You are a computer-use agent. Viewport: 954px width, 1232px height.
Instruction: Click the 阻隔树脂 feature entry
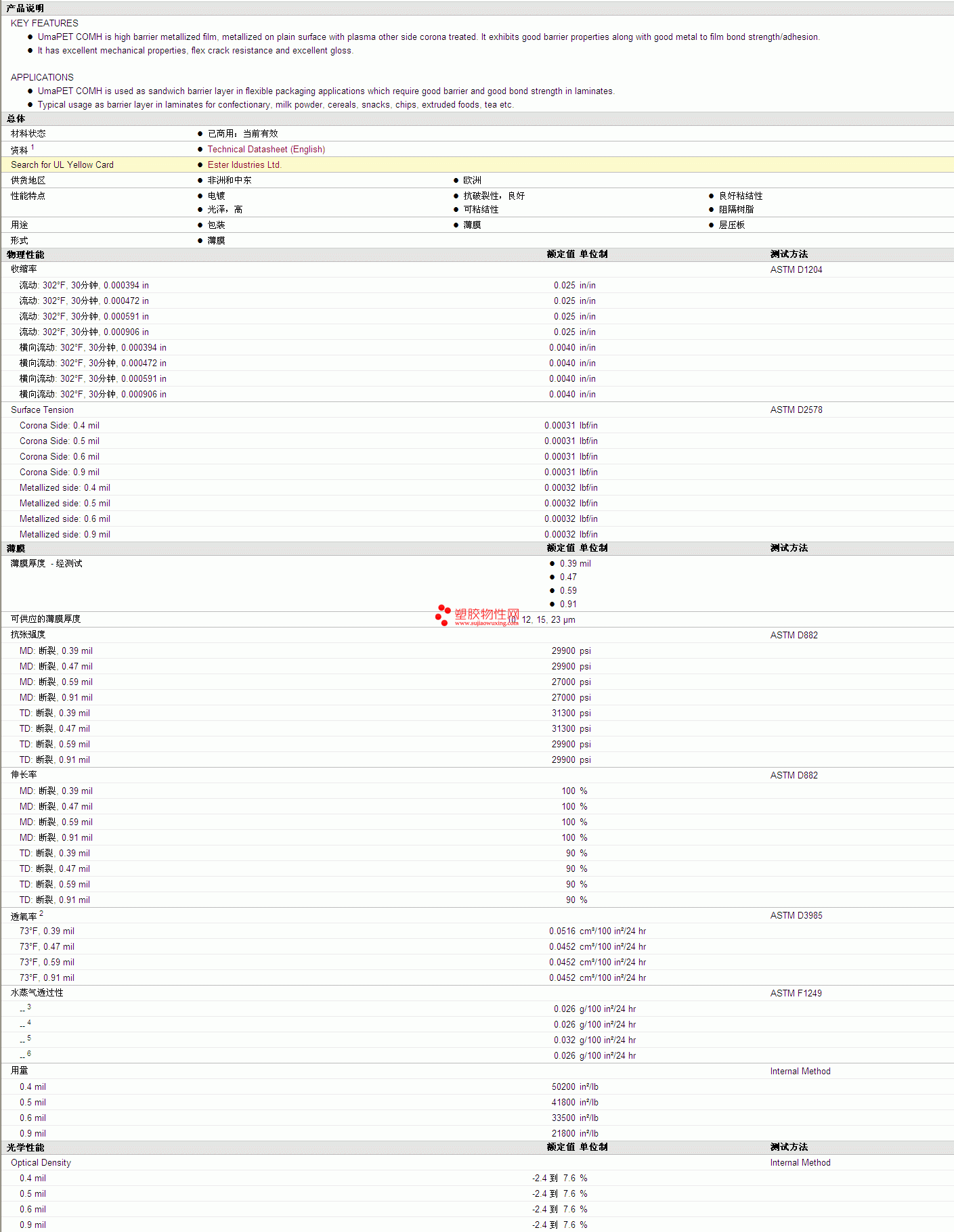pos(737,210)
